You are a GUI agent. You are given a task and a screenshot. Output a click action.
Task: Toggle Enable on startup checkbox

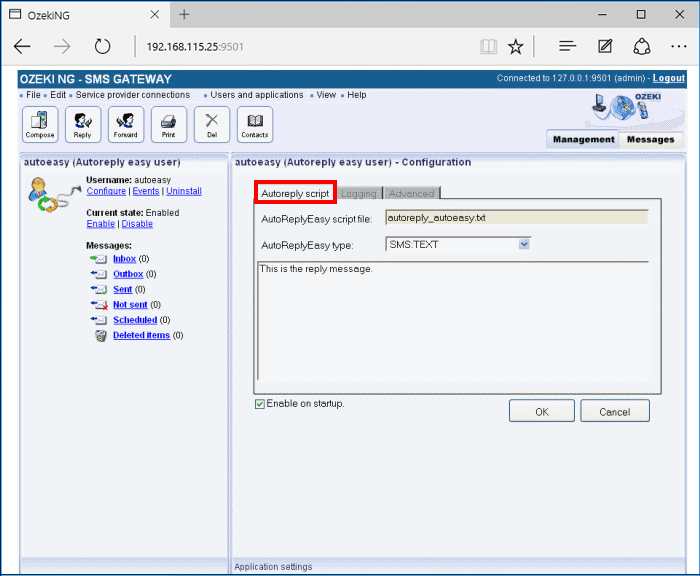[260, 404]
